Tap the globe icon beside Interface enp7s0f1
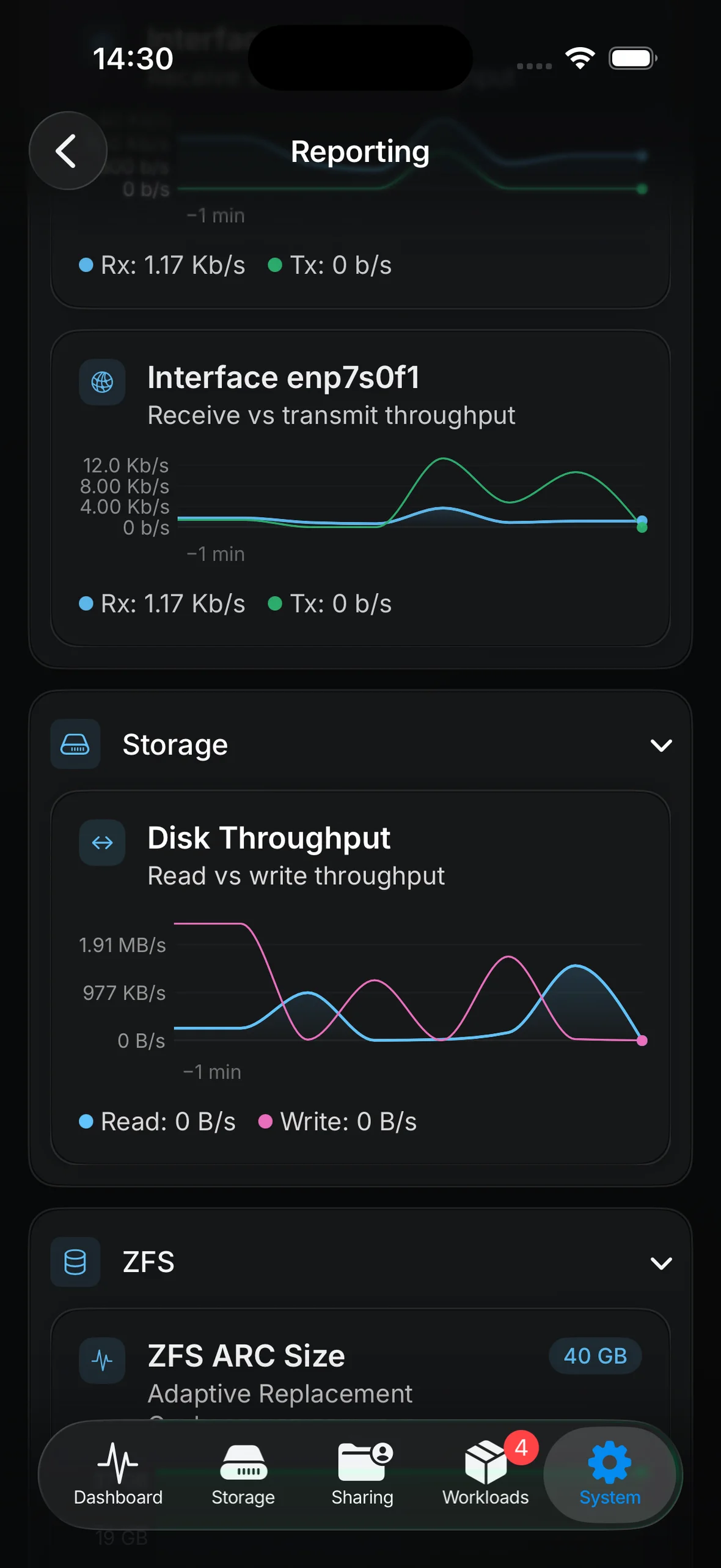The height and width of the screenshot is (1568, 721). point(102,382)
